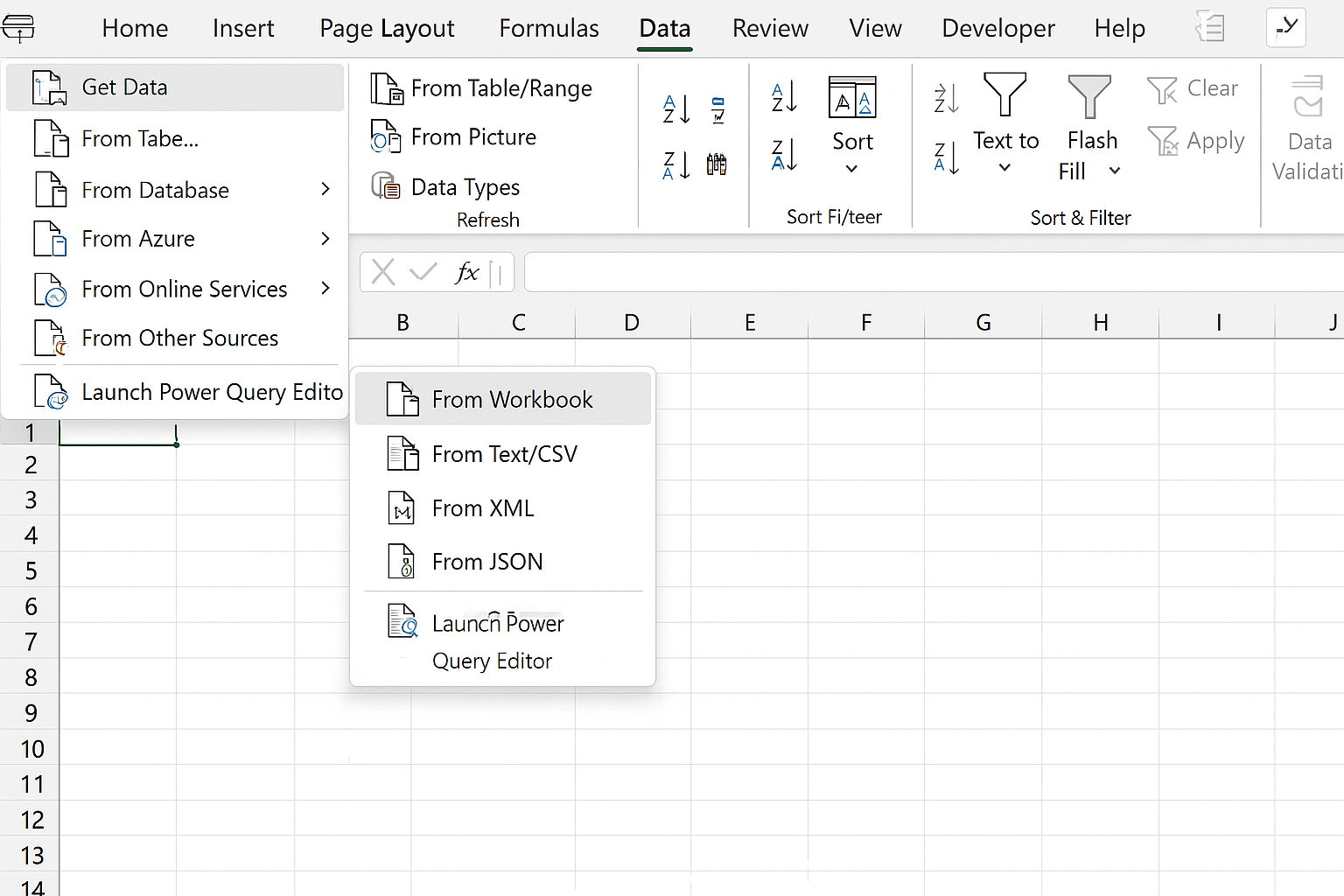Viewport: 1344px width, 896px height.
Task: Clear the applied filter
Action: point(1193,88)
